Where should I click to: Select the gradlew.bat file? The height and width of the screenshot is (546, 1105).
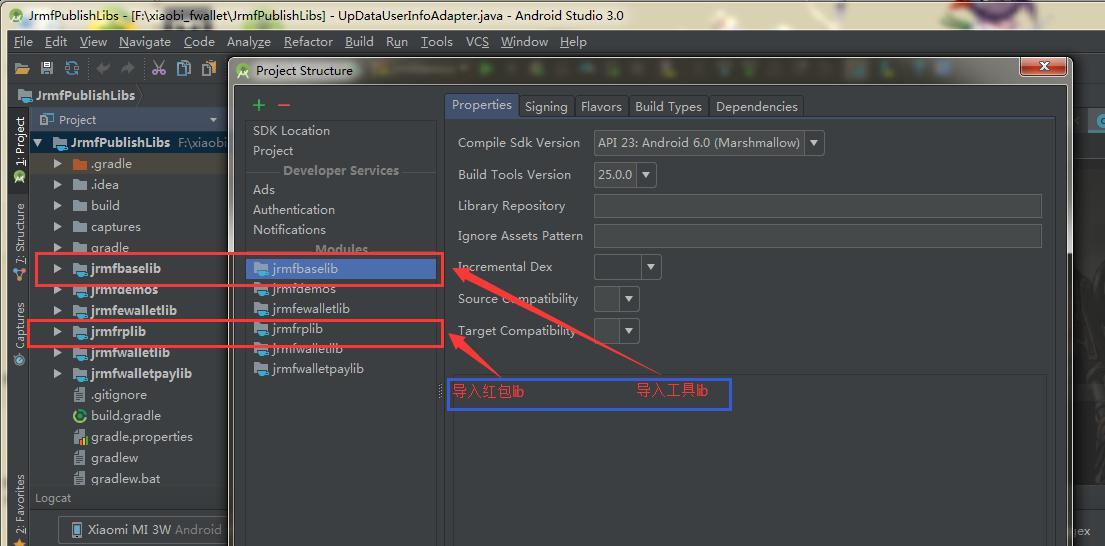[125, 478]
